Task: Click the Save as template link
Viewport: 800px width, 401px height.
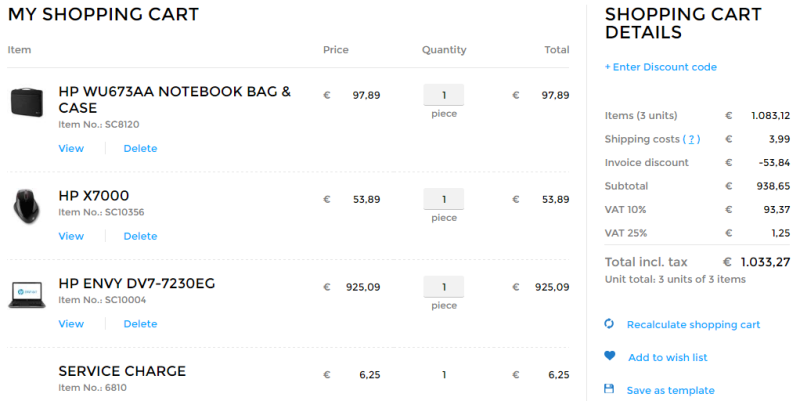Action: coord(670,390)
